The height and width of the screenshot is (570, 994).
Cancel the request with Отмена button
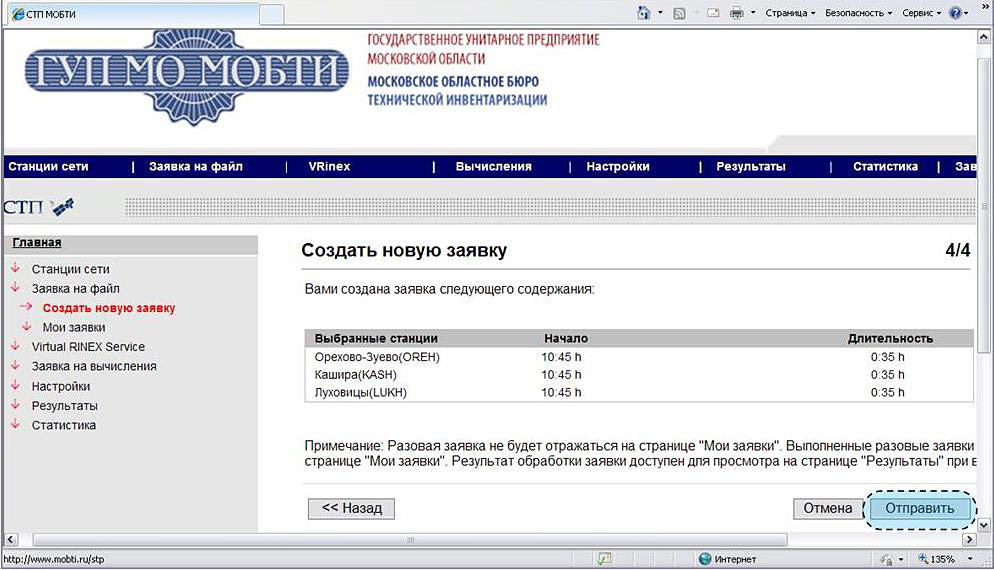pyautogui.click(x=827, y=508)
